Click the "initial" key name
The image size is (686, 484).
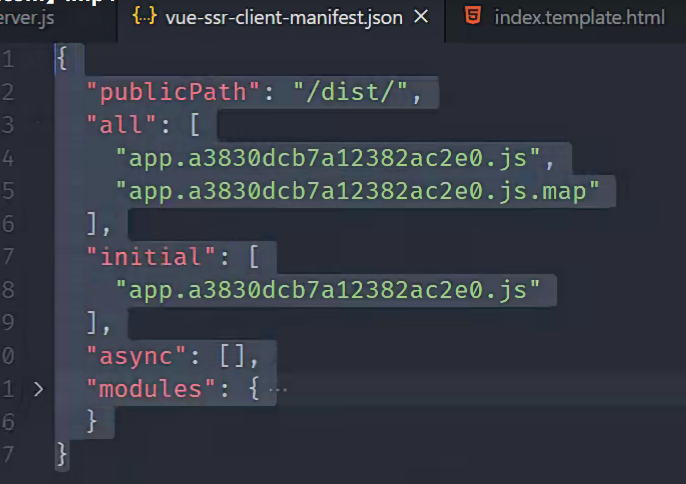coord(151,257)
